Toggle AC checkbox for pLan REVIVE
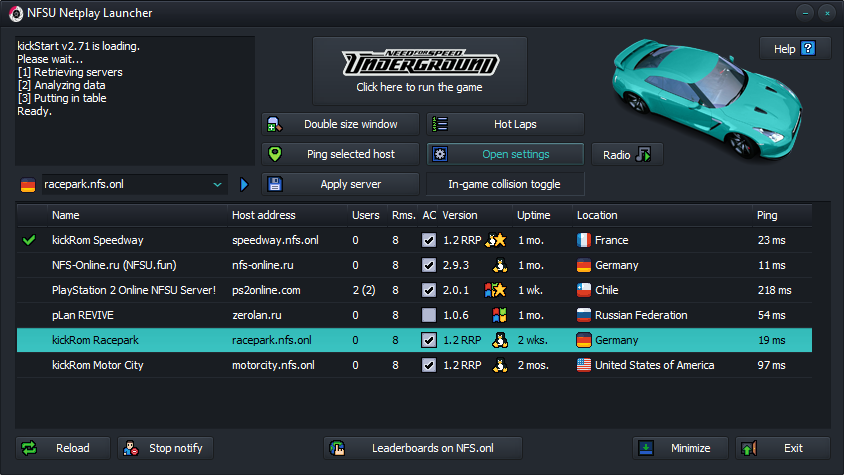Image resolution: width=844 pixels, height=475 pixels. click(429, 315)
